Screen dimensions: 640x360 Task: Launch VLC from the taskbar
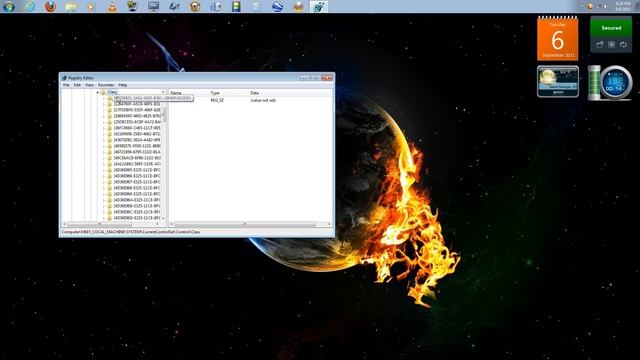pyautogui.click(x=112, y=6)
